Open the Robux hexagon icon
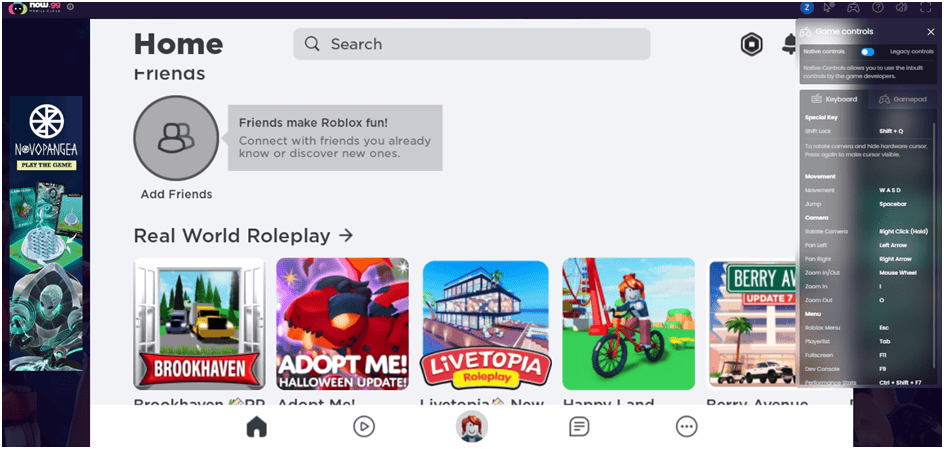Screen dimensions: 944x449 pyautogui.click(x=751, y=45)
